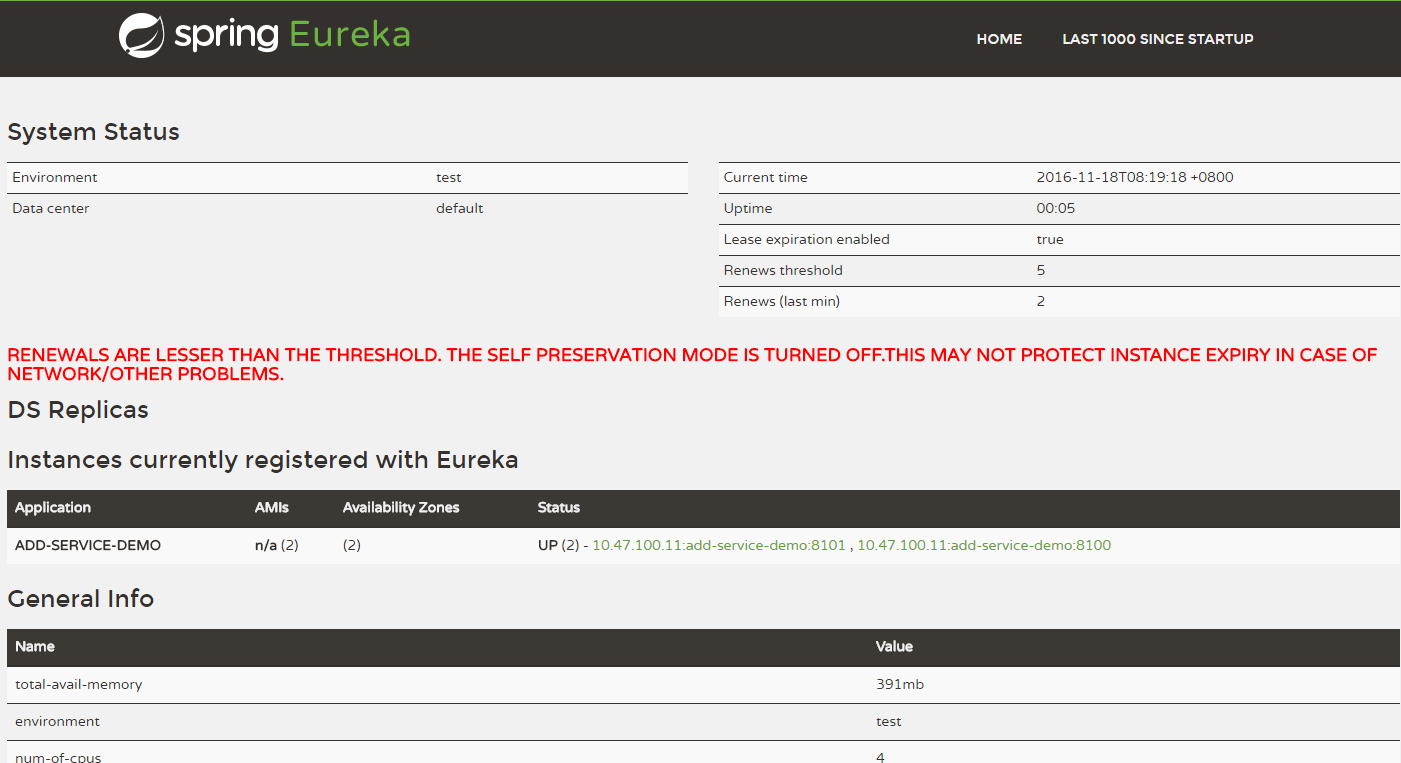Click the DS Replicas heading
This screenshot has width=1401, height=763.
(x=78, y=410)
